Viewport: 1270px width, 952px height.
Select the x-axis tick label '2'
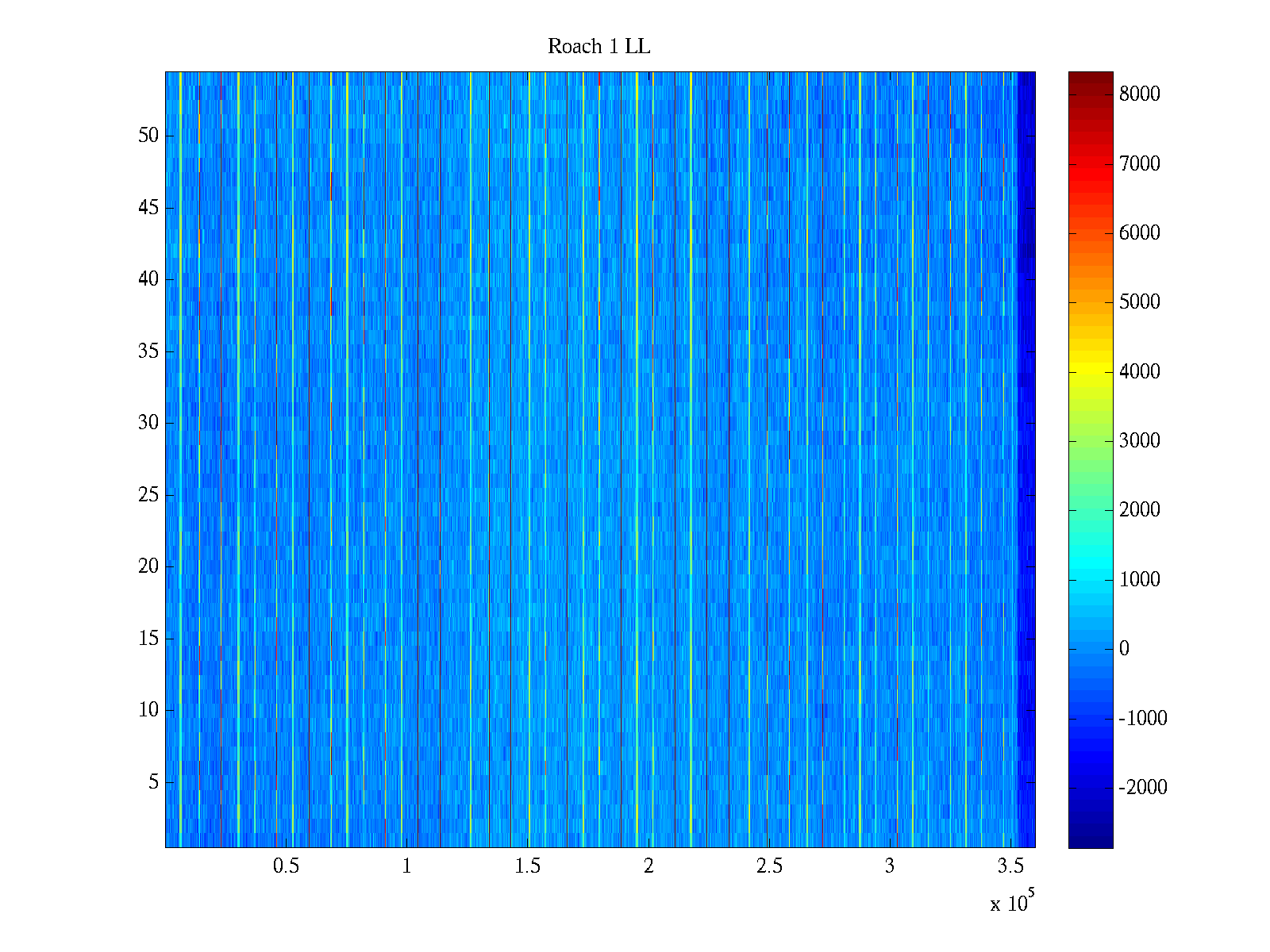tap(648, 866)
